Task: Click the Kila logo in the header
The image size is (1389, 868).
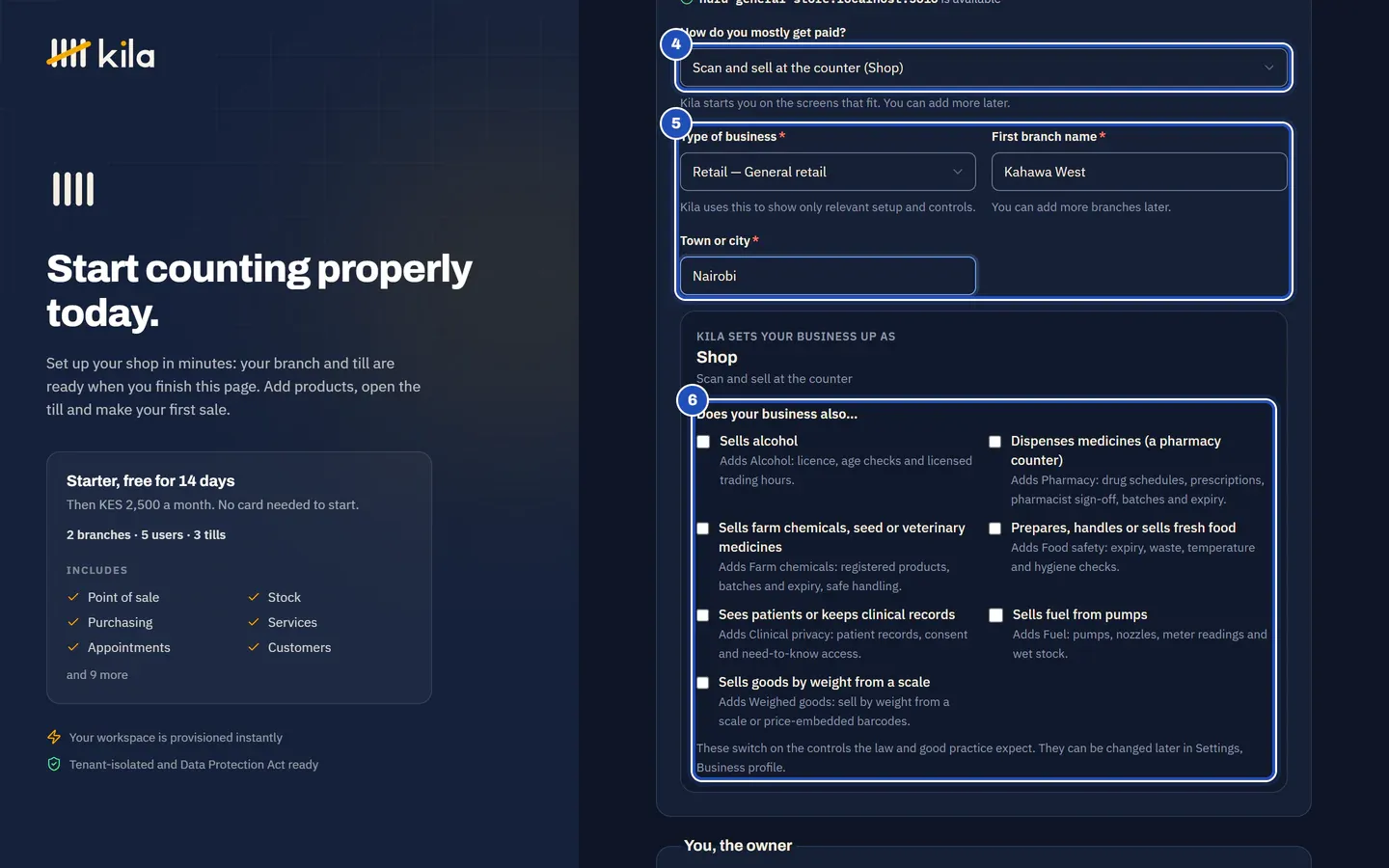Action: (x=100, y=54)
